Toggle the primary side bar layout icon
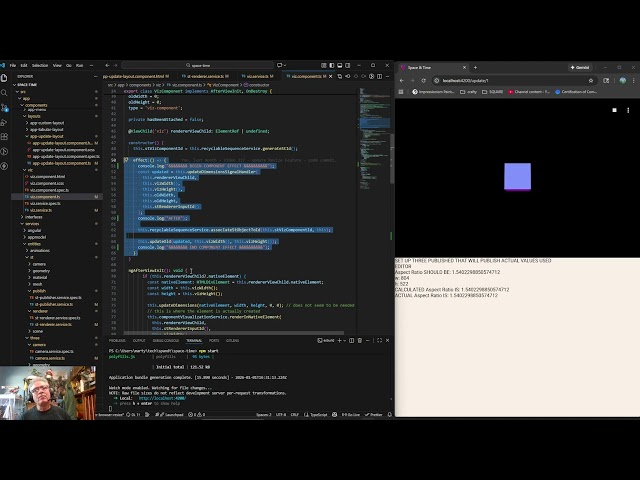The image size is (640, 480). [x=331, y=65]
